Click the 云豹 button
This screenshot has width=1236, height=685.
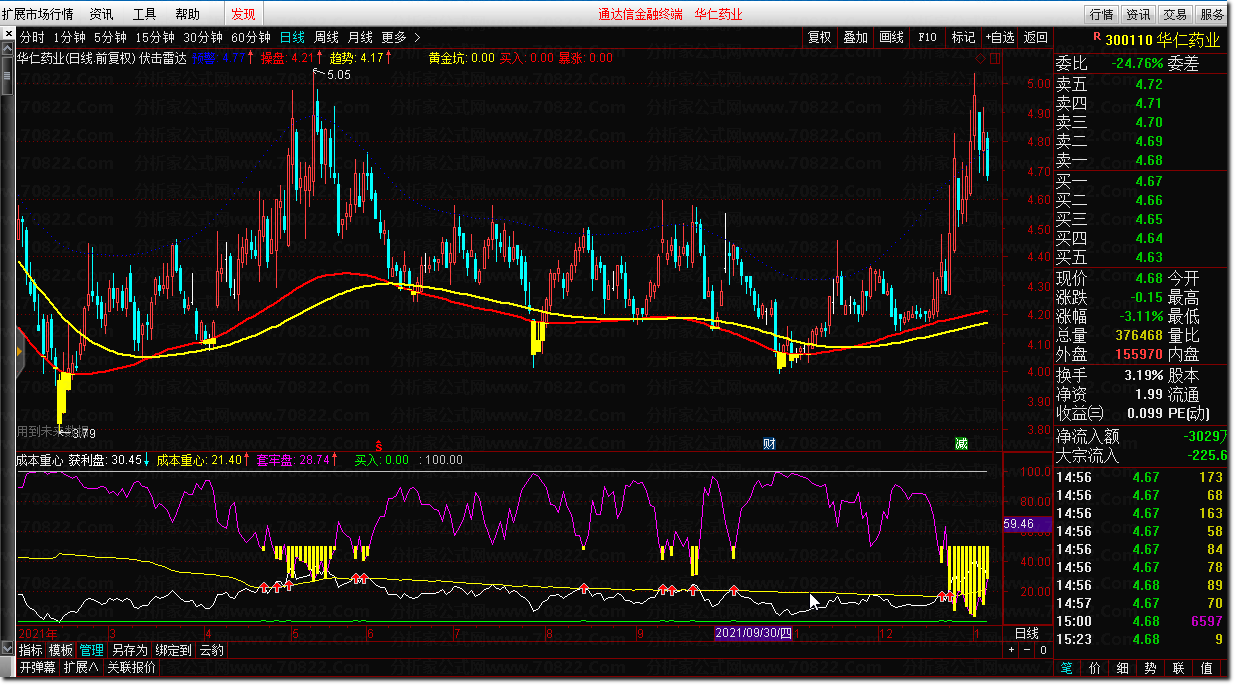211,650
